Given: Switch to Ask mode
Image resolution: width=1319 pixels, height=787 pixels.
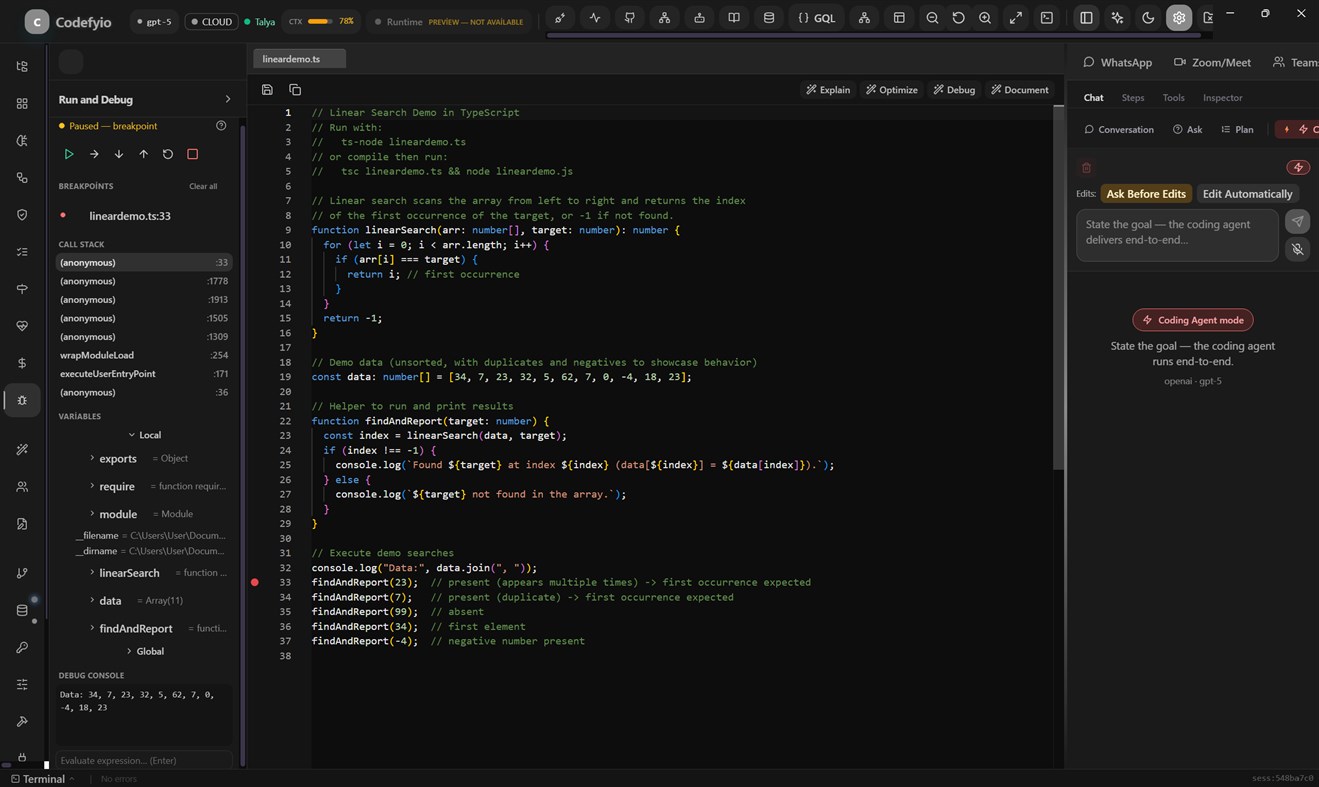Looking at the screenshot, I should point(1187,129).
